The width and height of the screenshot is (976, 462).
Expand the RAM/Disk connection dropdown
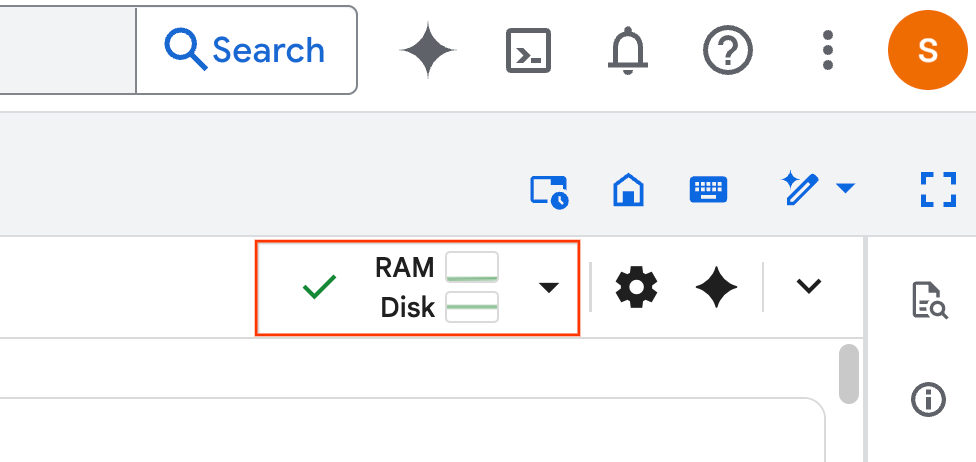click(x=548, y=288)
